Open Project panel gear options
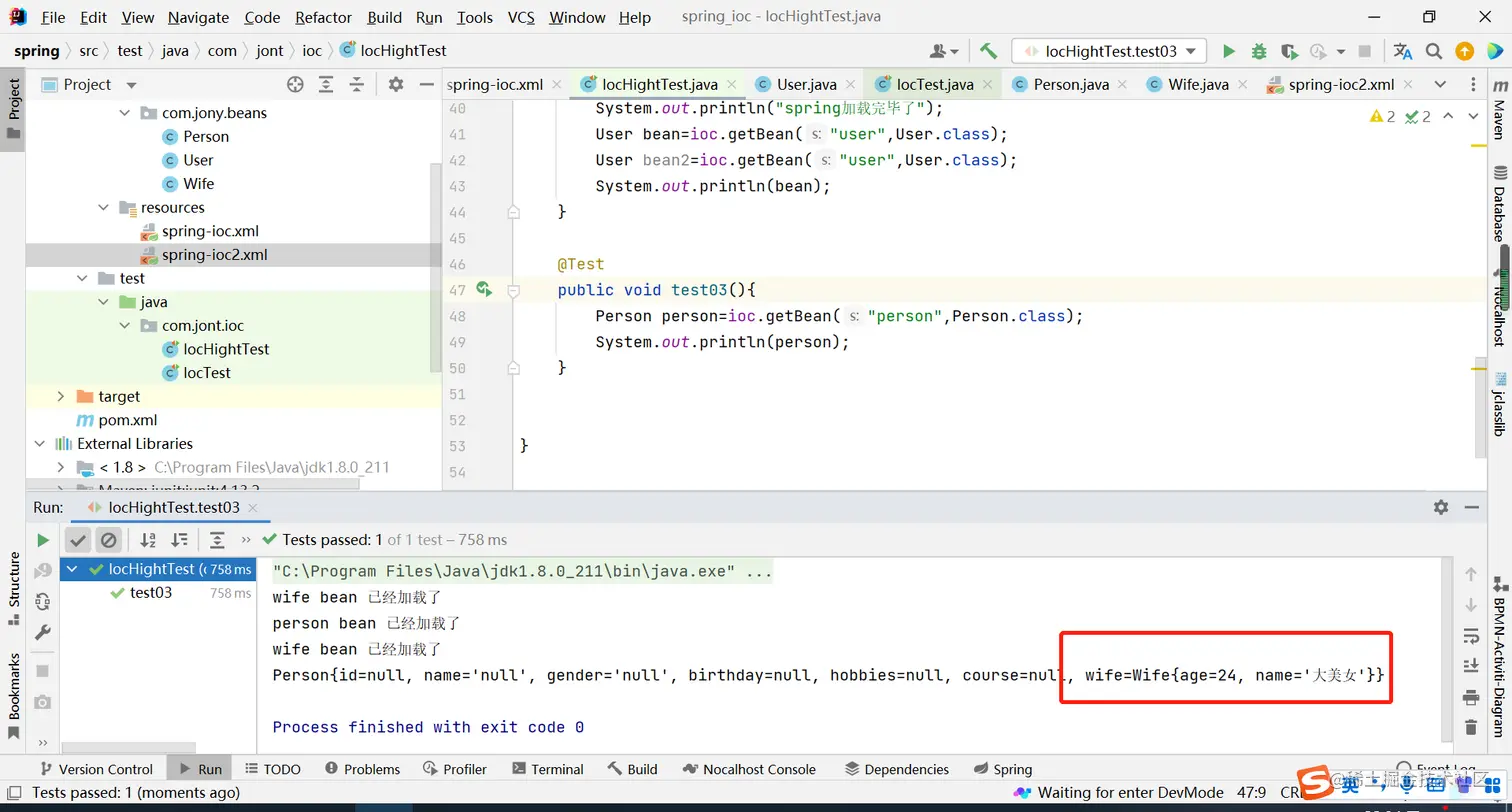This screenshot has height=812, width=1512. tap(396, 85)
